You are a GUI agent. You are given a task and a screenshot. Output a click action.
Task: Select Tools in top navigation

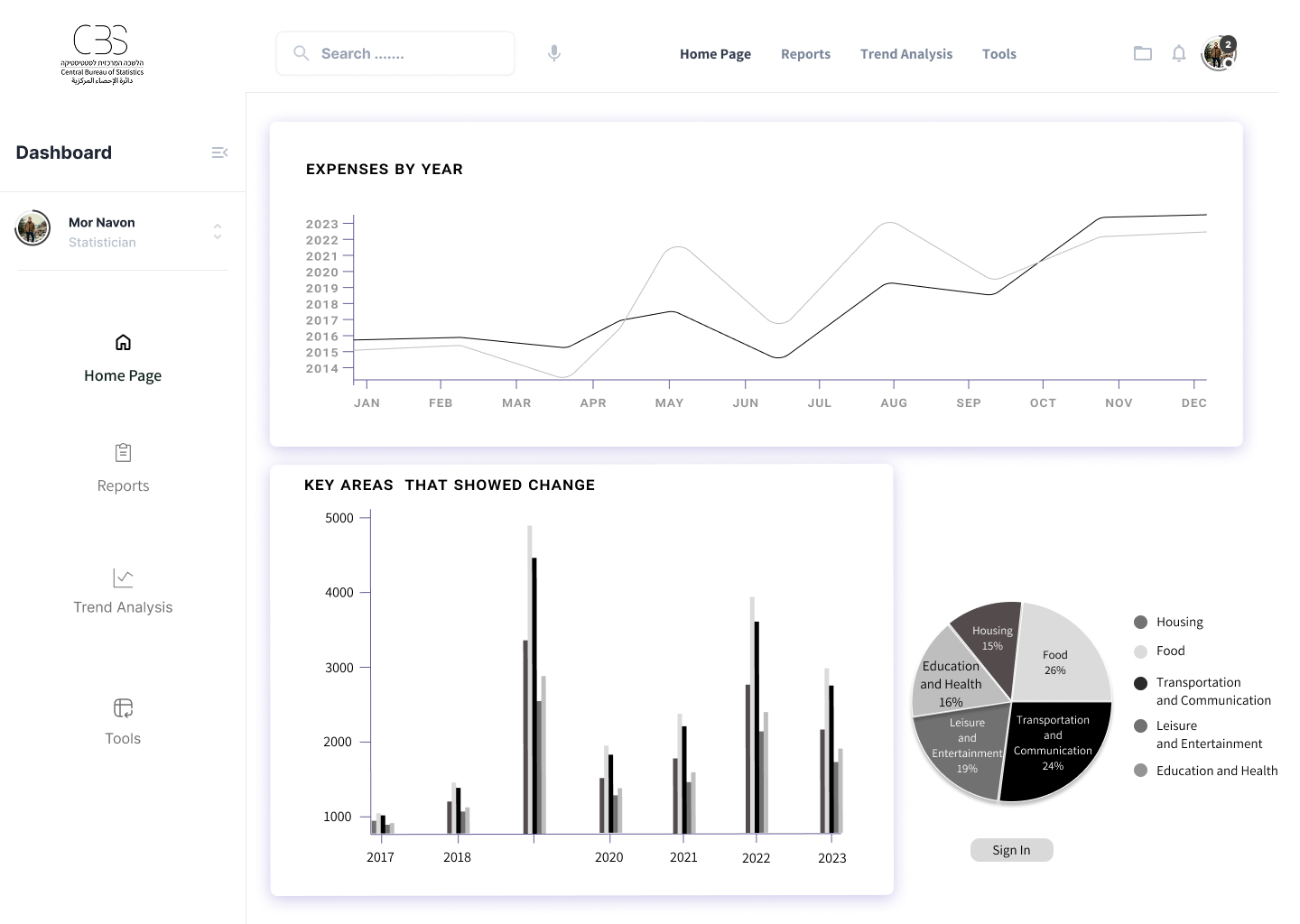click(998, 54)
